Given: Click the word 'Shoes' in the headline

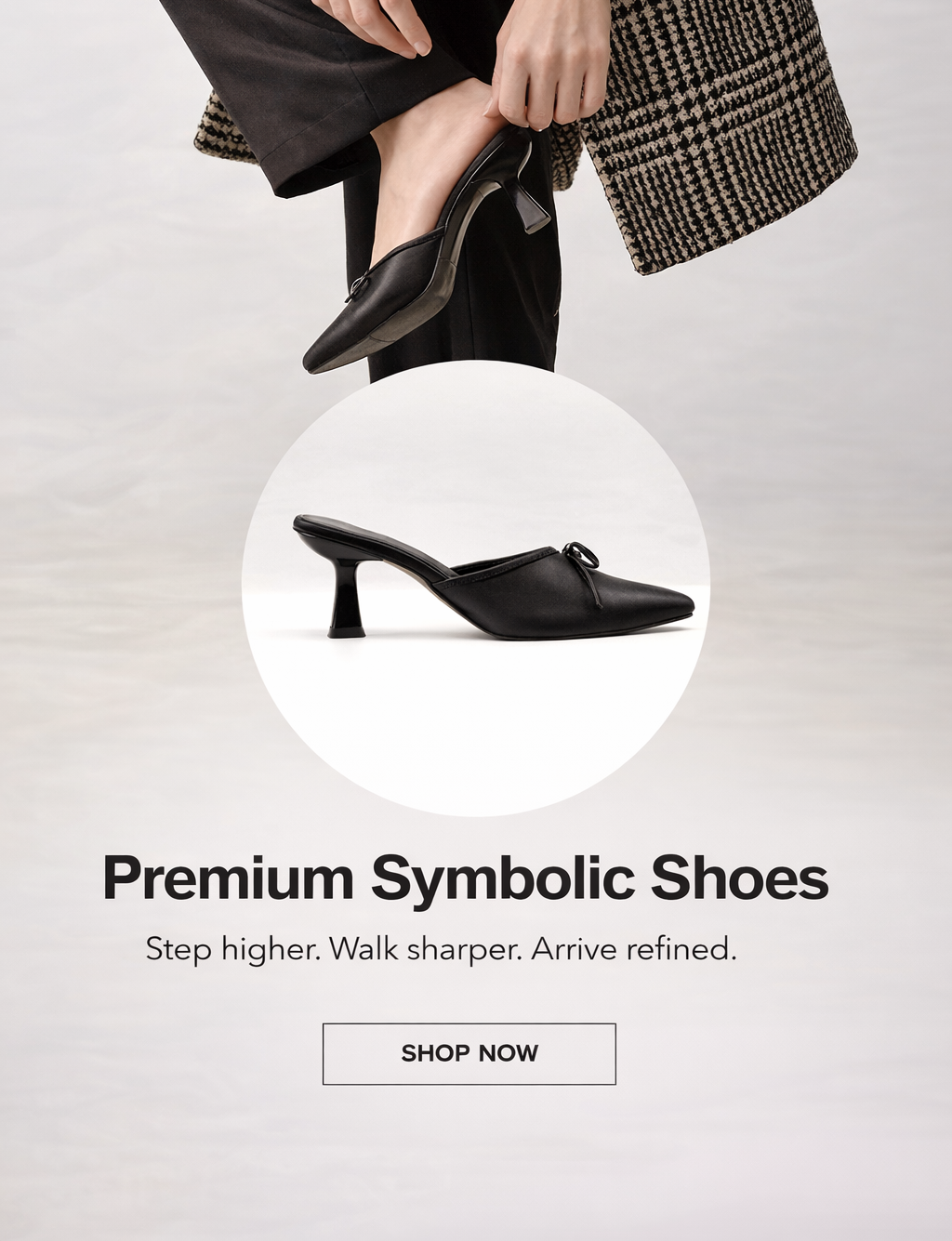Looking at the screenshot, I should pyautogui.click(x=739, y=877).
